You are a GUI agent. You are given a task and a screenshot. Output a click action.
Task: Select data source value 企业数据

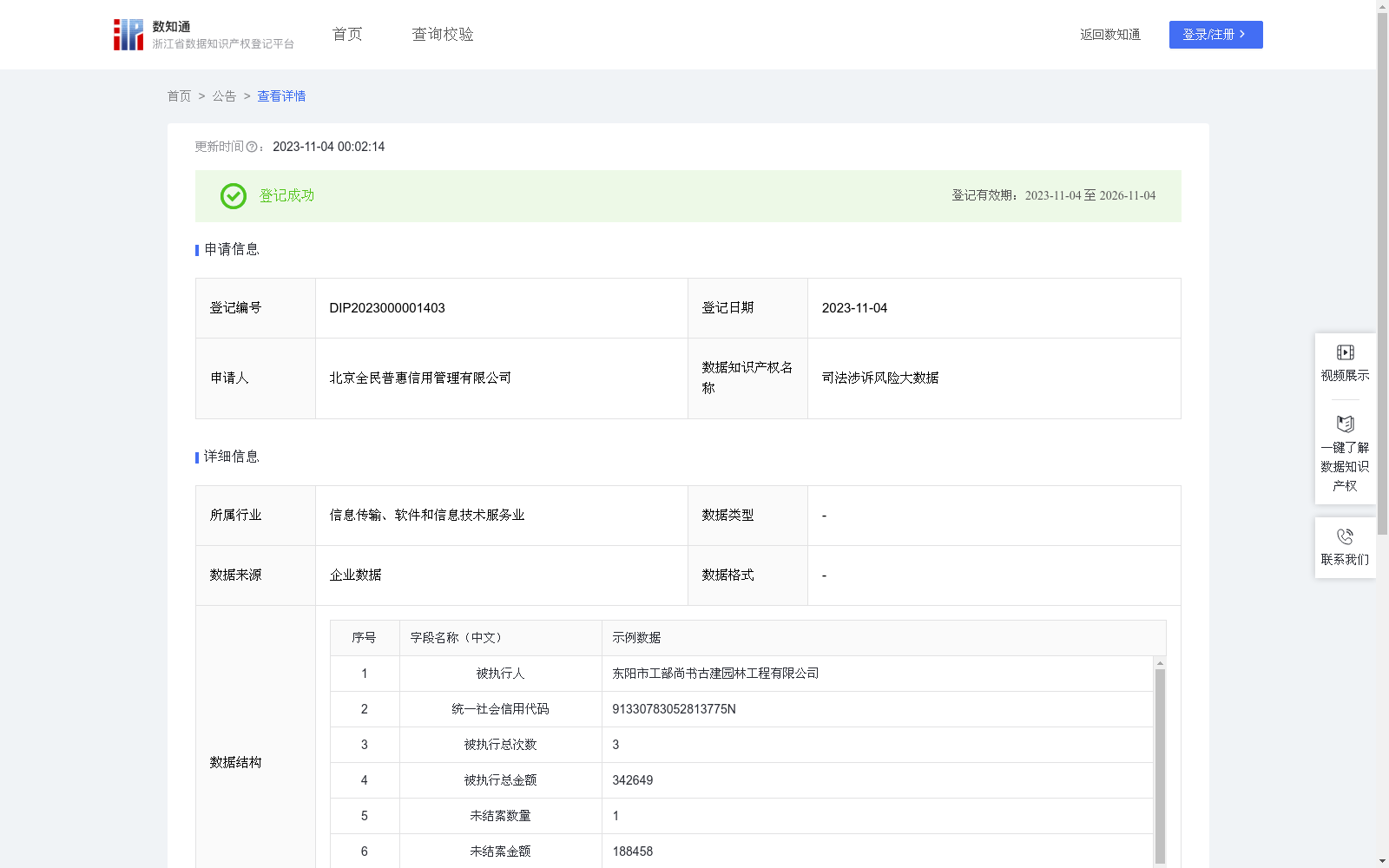pyautogui.click(x=355, y=575)
